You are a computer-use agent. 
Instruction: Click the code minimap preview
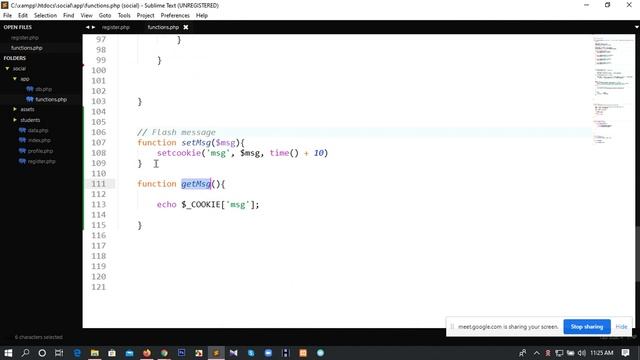pyautogui.click(x=613, y=90)
